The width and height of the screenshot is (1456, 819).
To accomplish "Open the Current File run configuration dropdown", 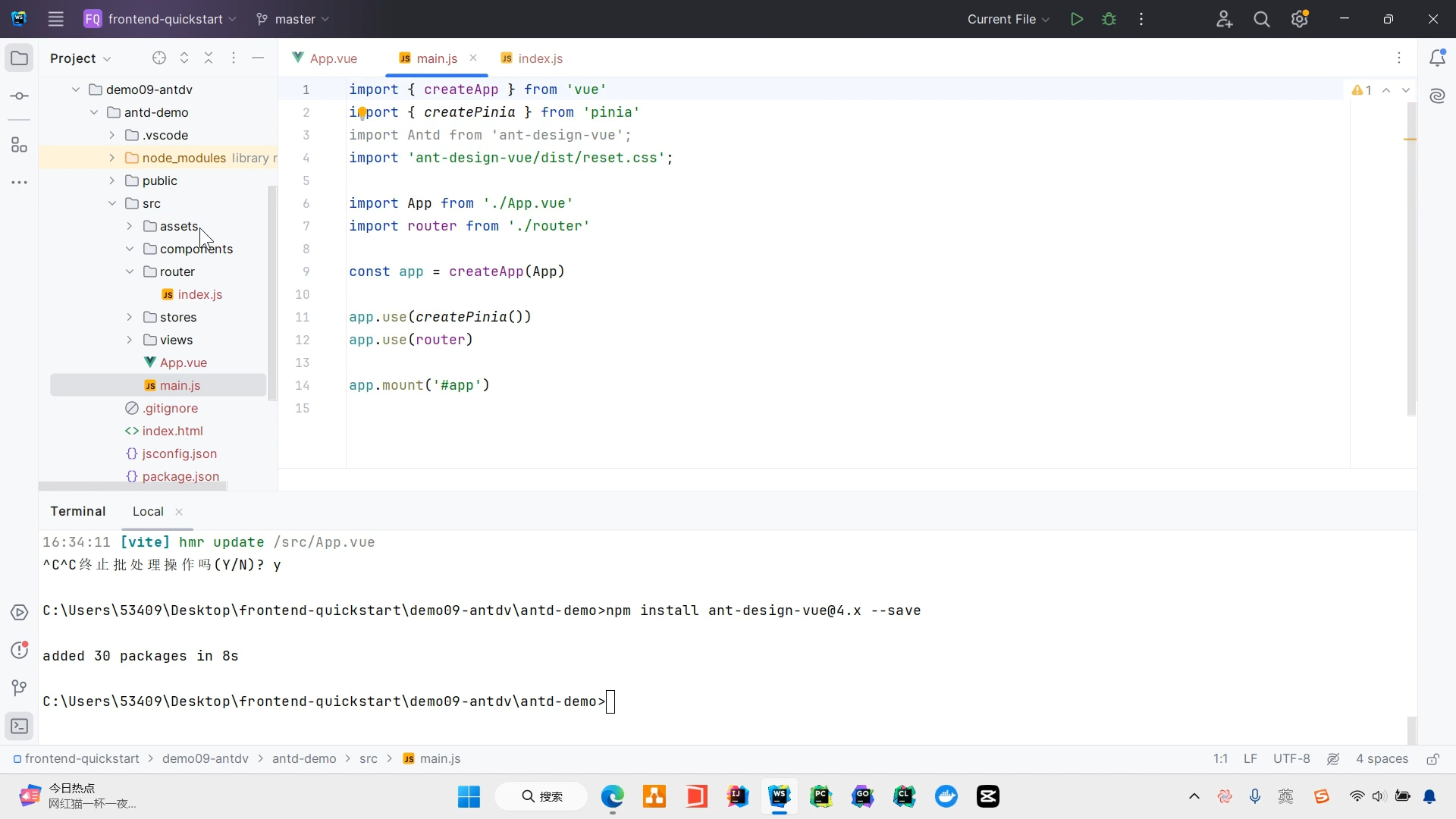I will [1008, 19].
